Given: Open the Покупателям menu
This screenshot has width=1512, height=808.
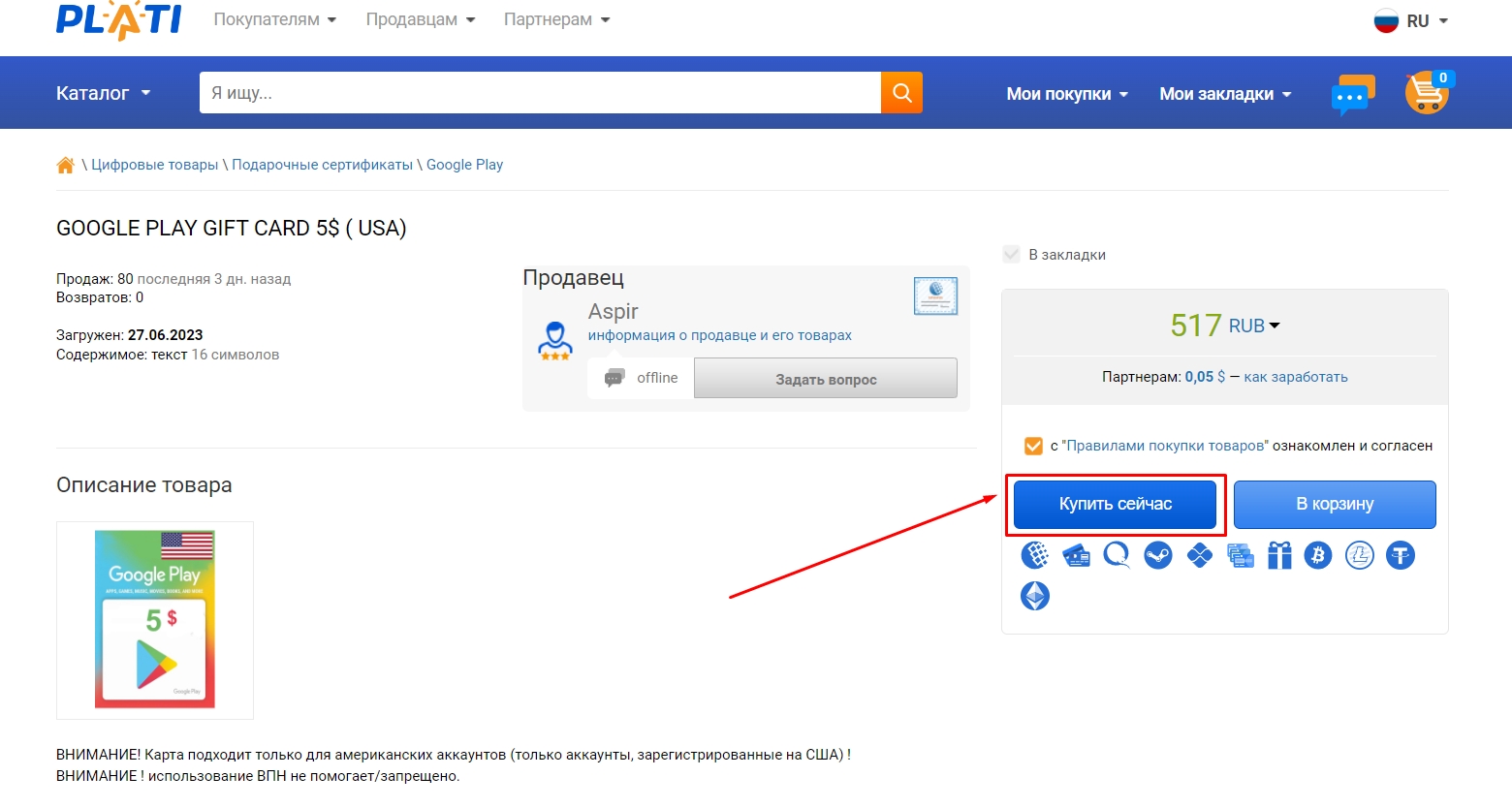Looking at the screenshot, I should coord(275,19).
